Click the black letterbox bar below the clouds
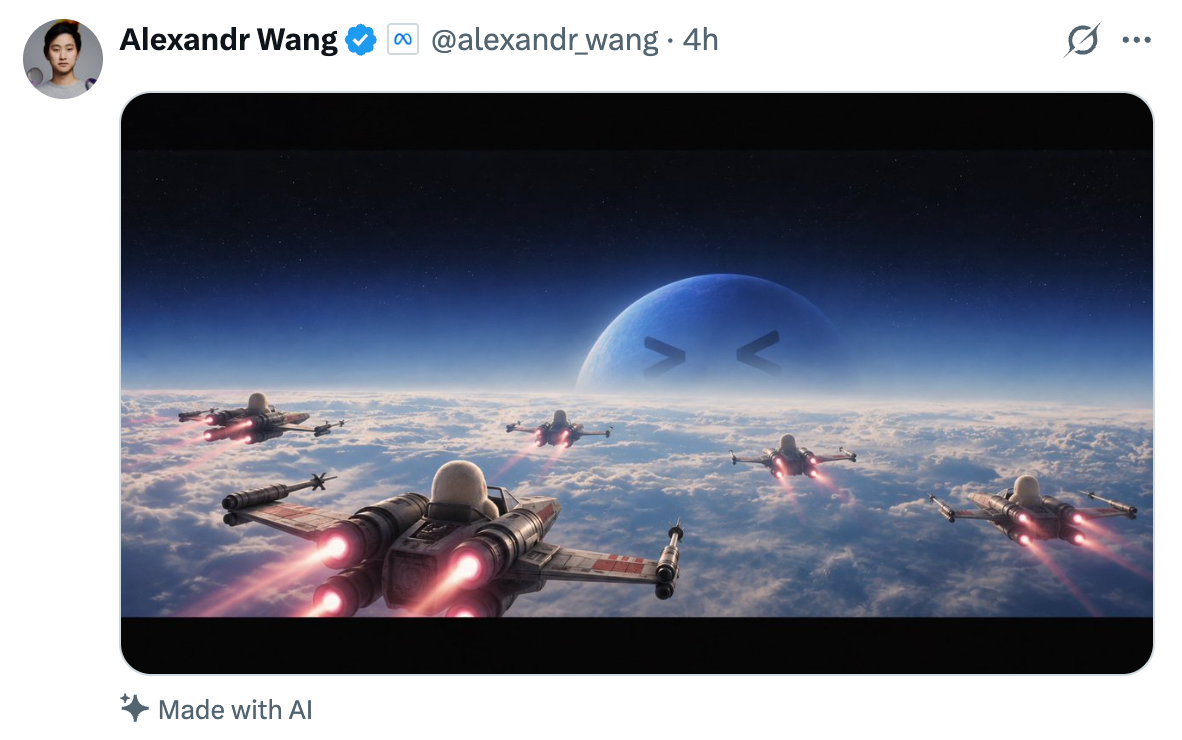The width and height of the screenshot is (1182, 740). point(637,645)
